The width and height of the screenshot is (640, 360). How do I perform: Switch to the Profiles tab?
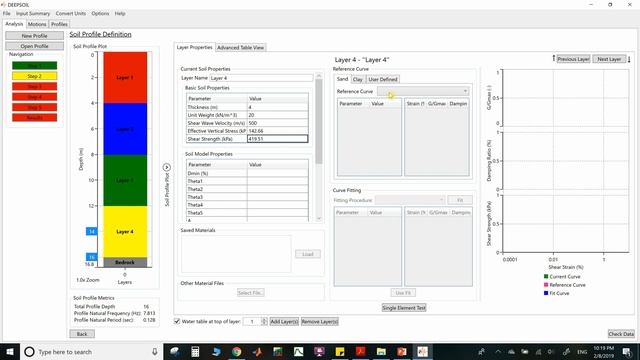(59, 24)
